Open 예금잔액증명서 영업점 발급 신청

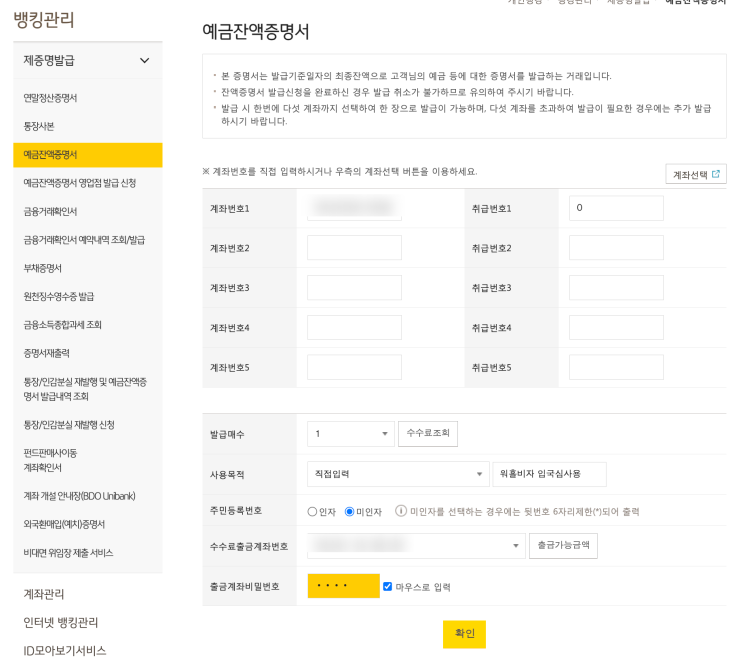tap(80, 183)
